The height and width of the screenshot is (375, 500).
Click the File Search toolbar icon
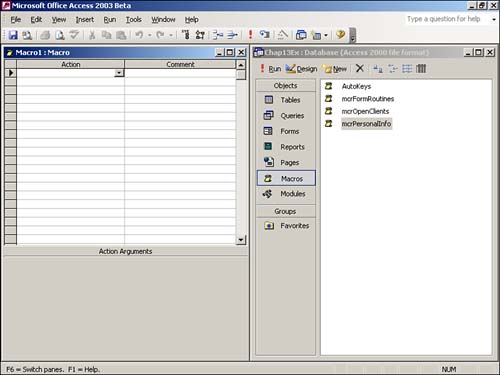click(27, 35)
